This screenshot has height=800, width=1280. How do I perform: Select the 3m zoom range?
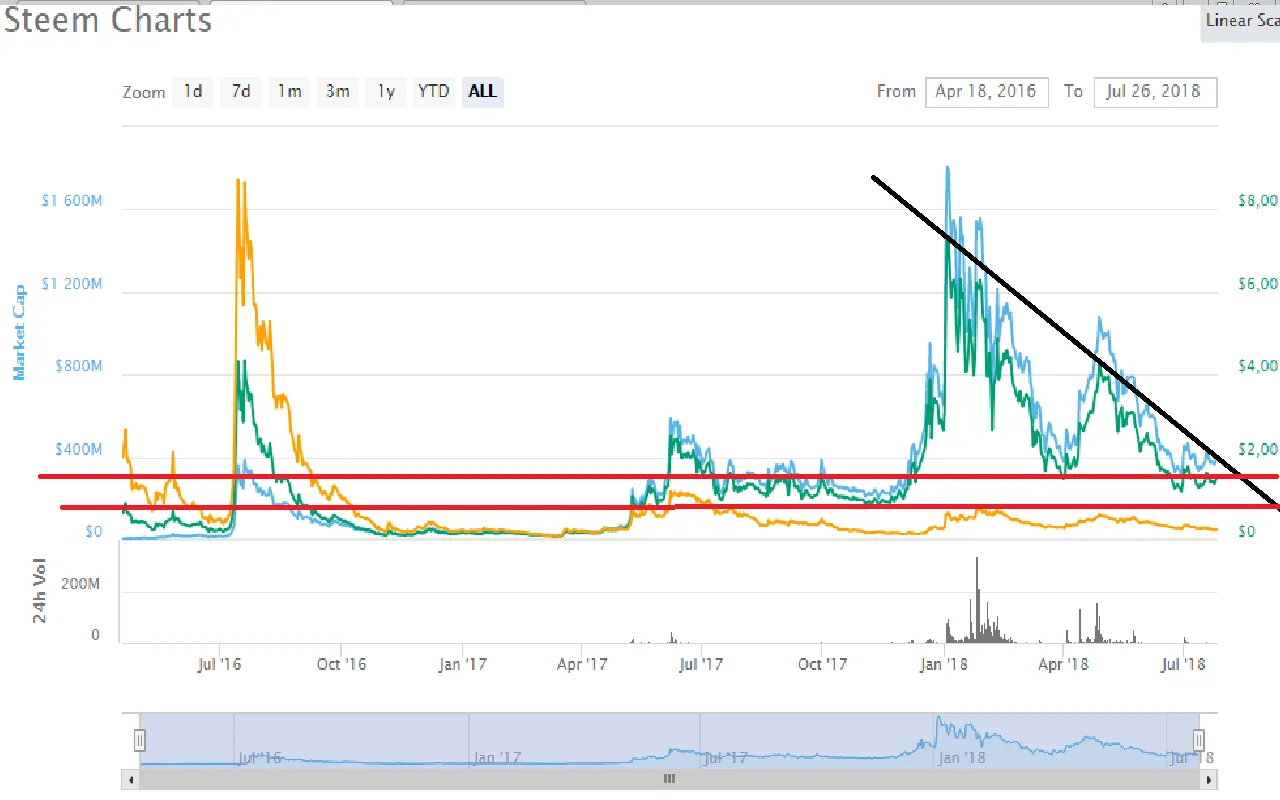pyautogui.click(x=338, y=92)
